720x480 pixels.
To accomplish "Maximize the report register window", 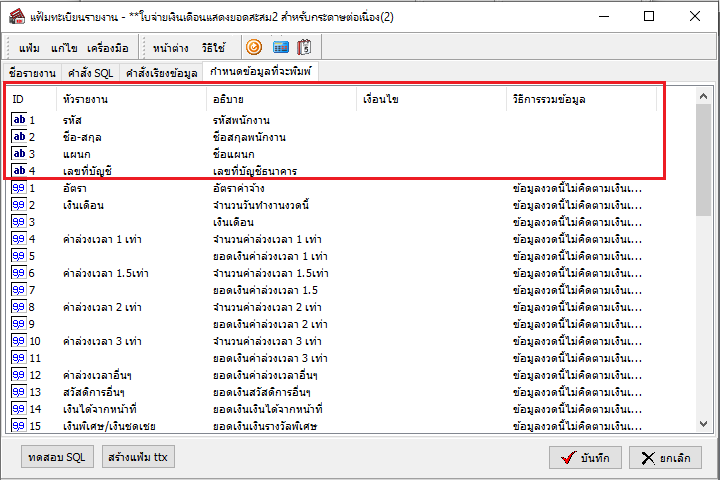I will [x=649, y=16].
